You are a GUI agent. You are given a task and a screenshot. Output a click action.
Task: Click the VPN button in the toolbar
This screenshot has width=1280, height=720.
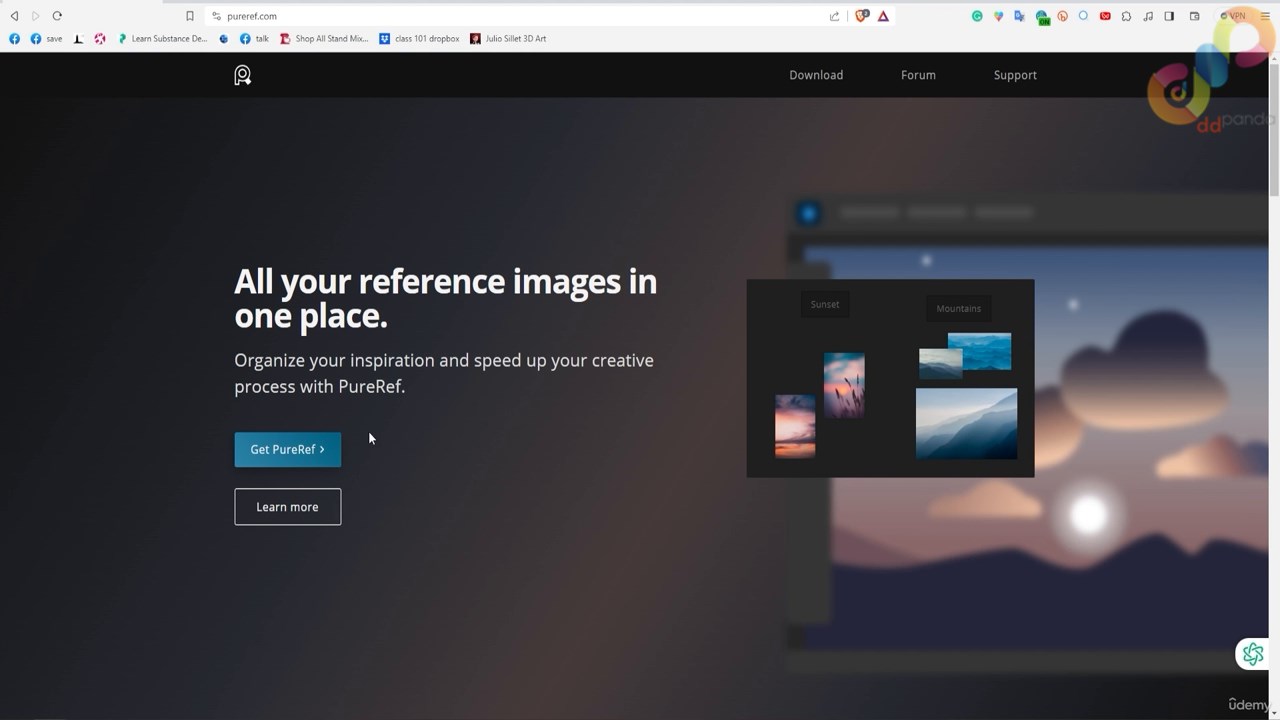click(1233, 16)
